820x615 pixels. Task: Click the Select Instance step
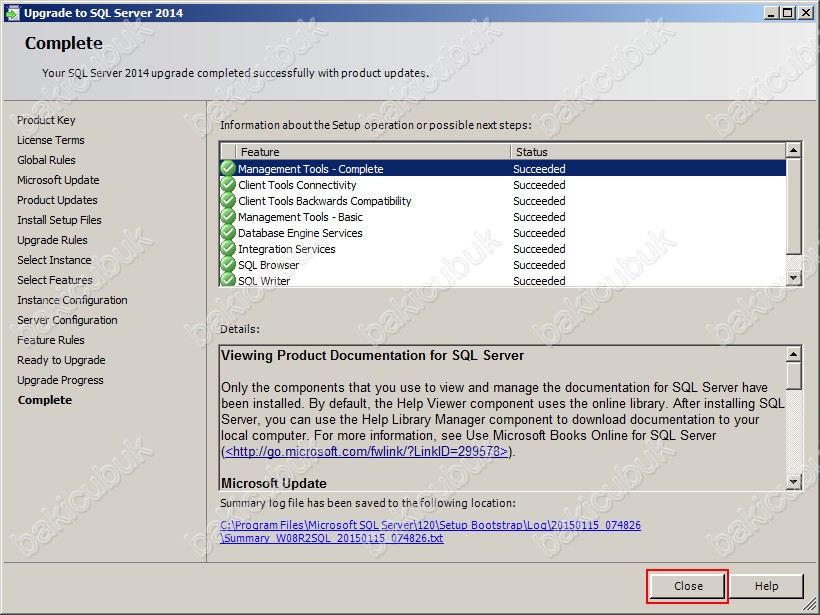tap(54, 260)
